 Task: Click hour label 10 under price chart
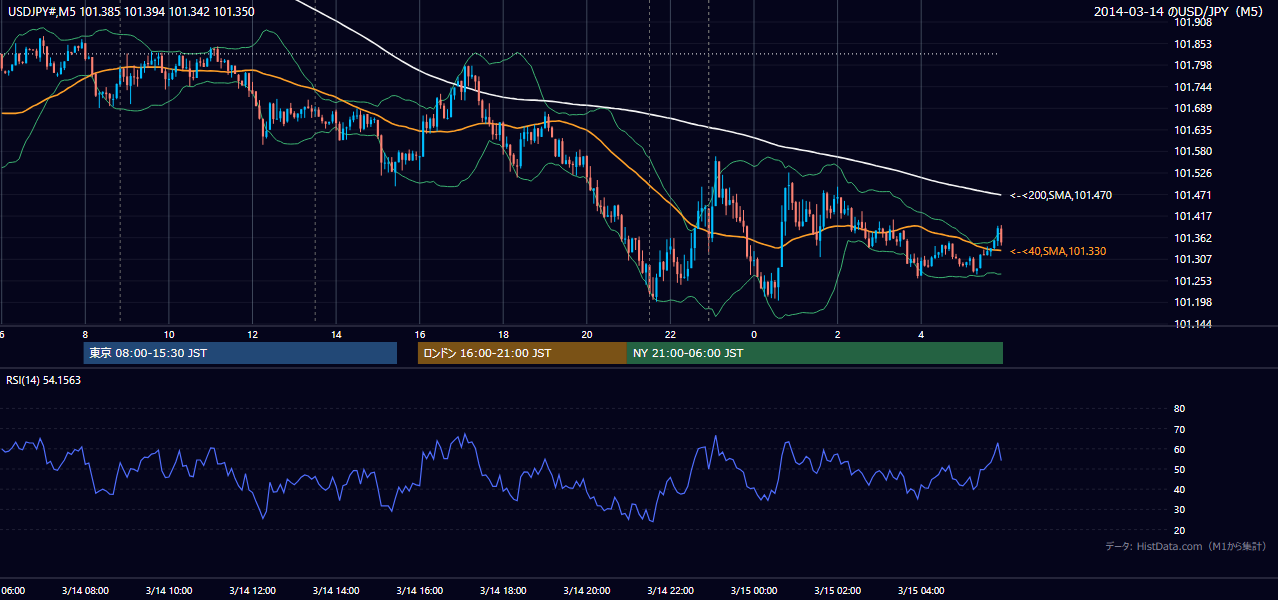tap(169, 334)
